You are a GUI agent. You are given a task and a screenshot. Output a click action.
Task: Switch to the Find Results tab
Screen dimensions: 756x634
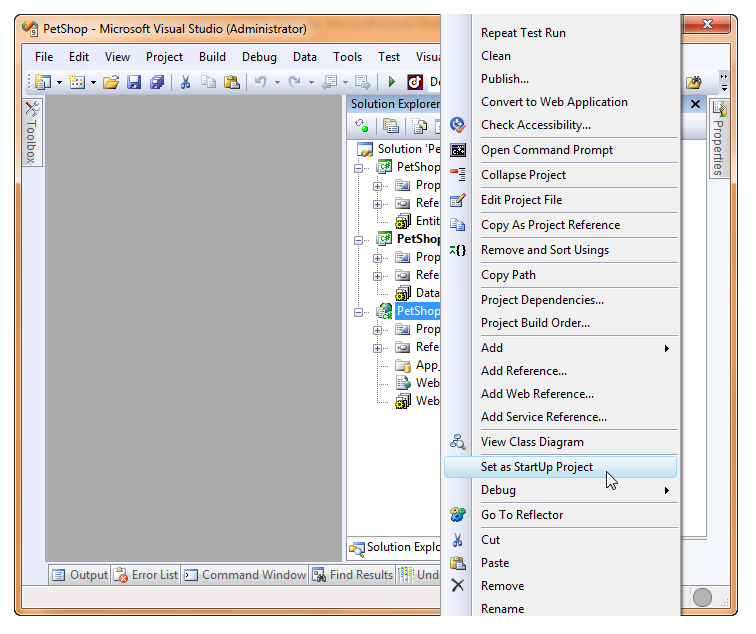[x=352, y=575]
